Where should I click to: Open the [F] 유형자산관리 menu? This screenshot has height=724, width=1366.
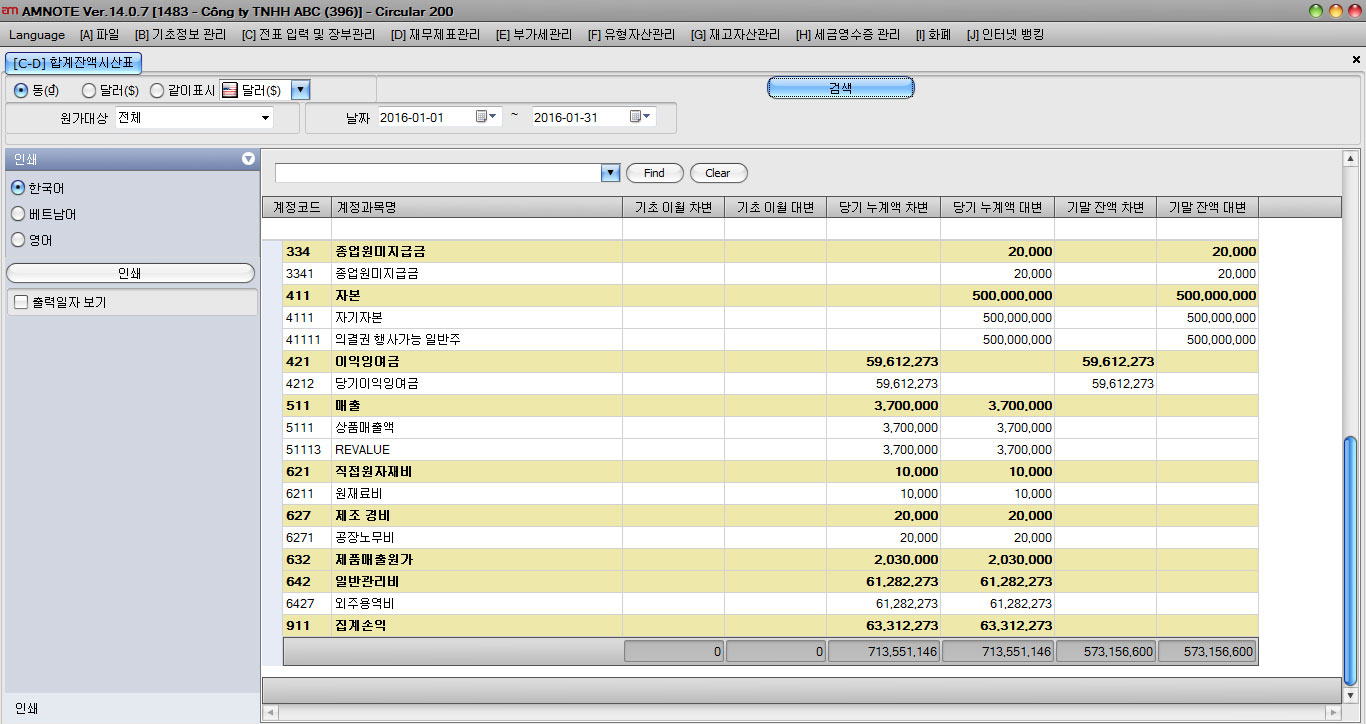coord(631,35)
